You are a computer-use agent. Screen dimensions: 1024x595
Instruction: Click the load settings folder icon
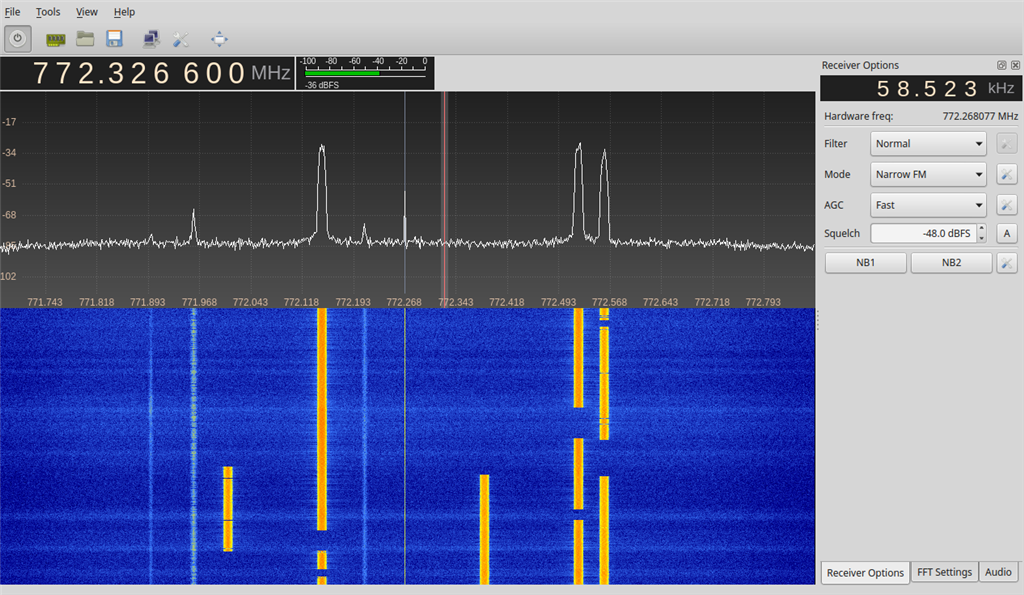(x=85, y=39)
